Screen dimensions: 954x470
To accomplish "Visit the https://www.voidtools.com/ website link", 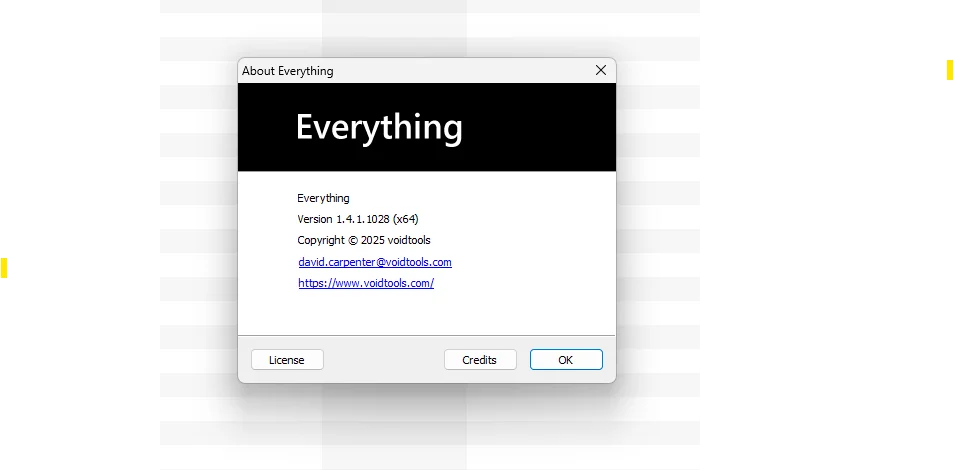I will tap(366, 282).
